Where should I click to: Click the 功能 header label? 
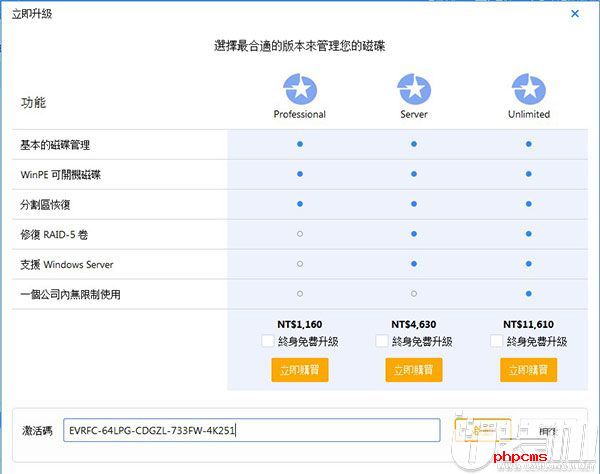coord(33,103)
